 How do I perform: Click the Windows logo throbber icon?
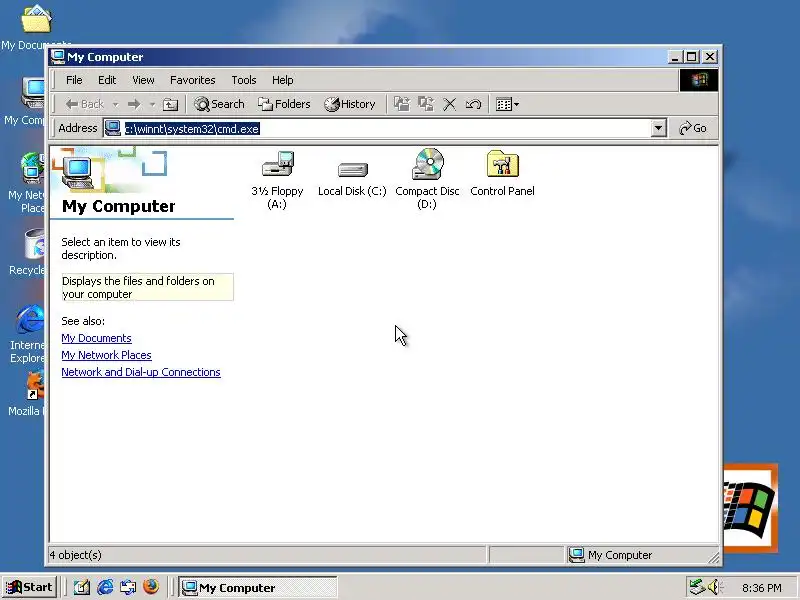click(698, 80)
